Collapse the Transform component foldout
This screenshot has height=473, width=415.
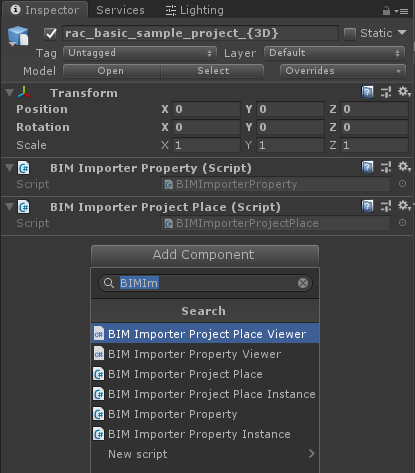(x=10, y=93)
